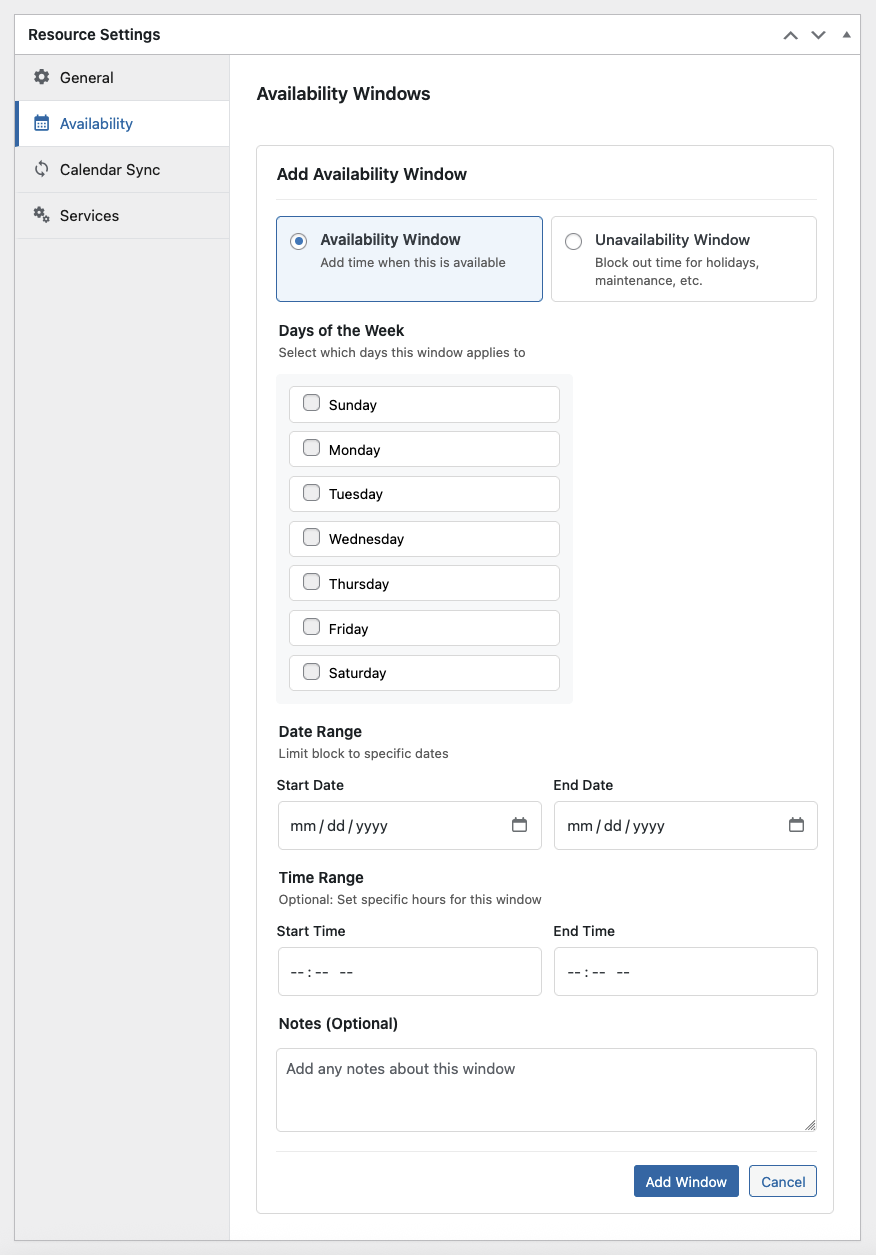Click the Calendar Sync refresh icon

point(41,169)
